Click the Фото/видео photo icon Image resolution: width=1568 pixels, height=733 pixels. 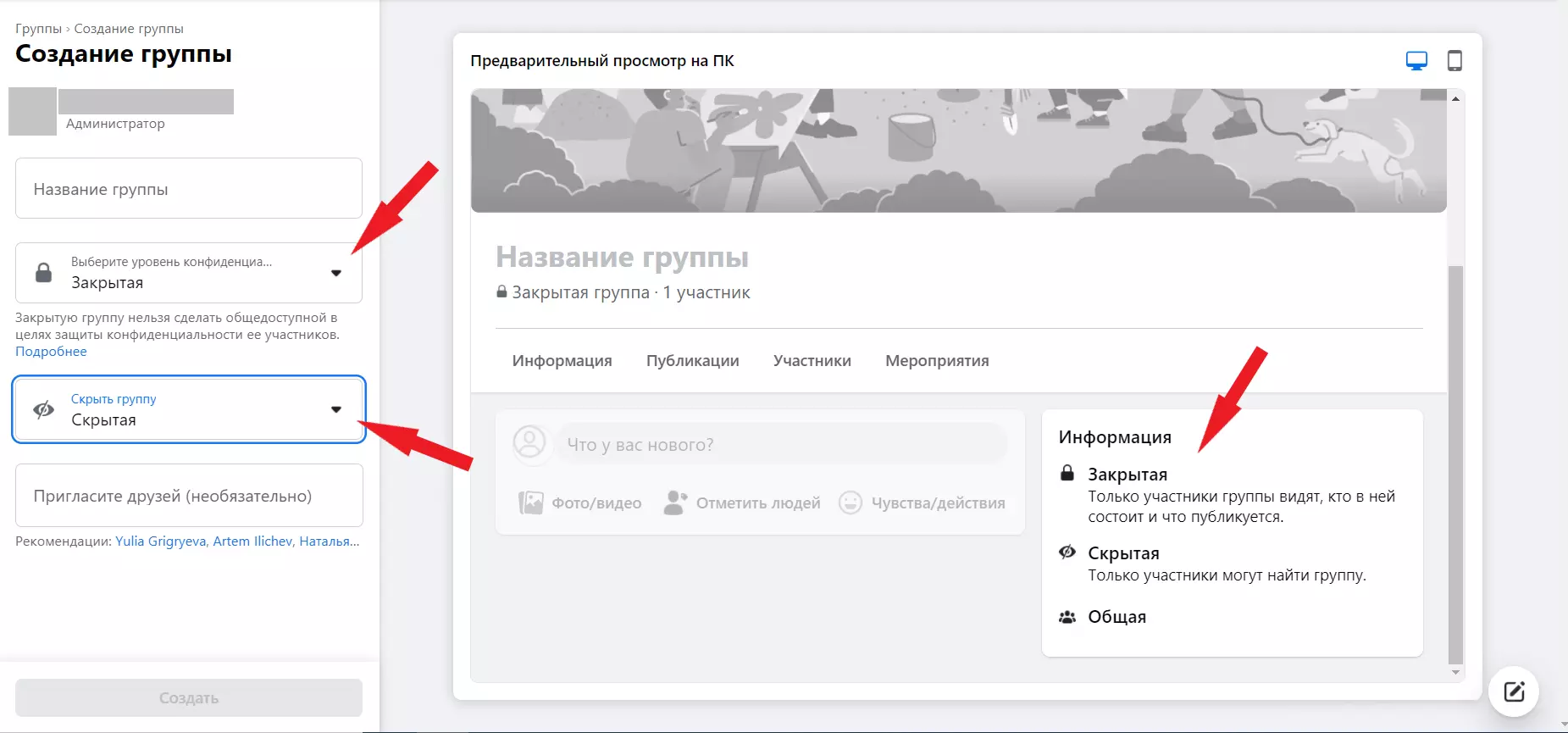tap(530, 503)
